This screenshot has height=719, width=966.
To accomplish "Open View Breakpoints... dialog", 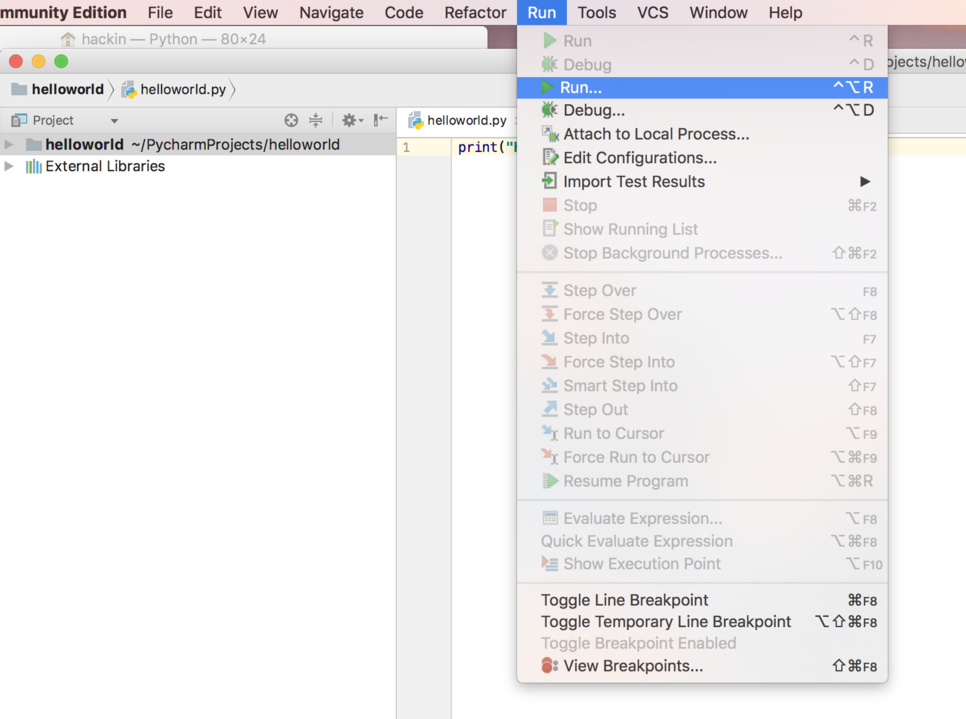I will 702,666.
